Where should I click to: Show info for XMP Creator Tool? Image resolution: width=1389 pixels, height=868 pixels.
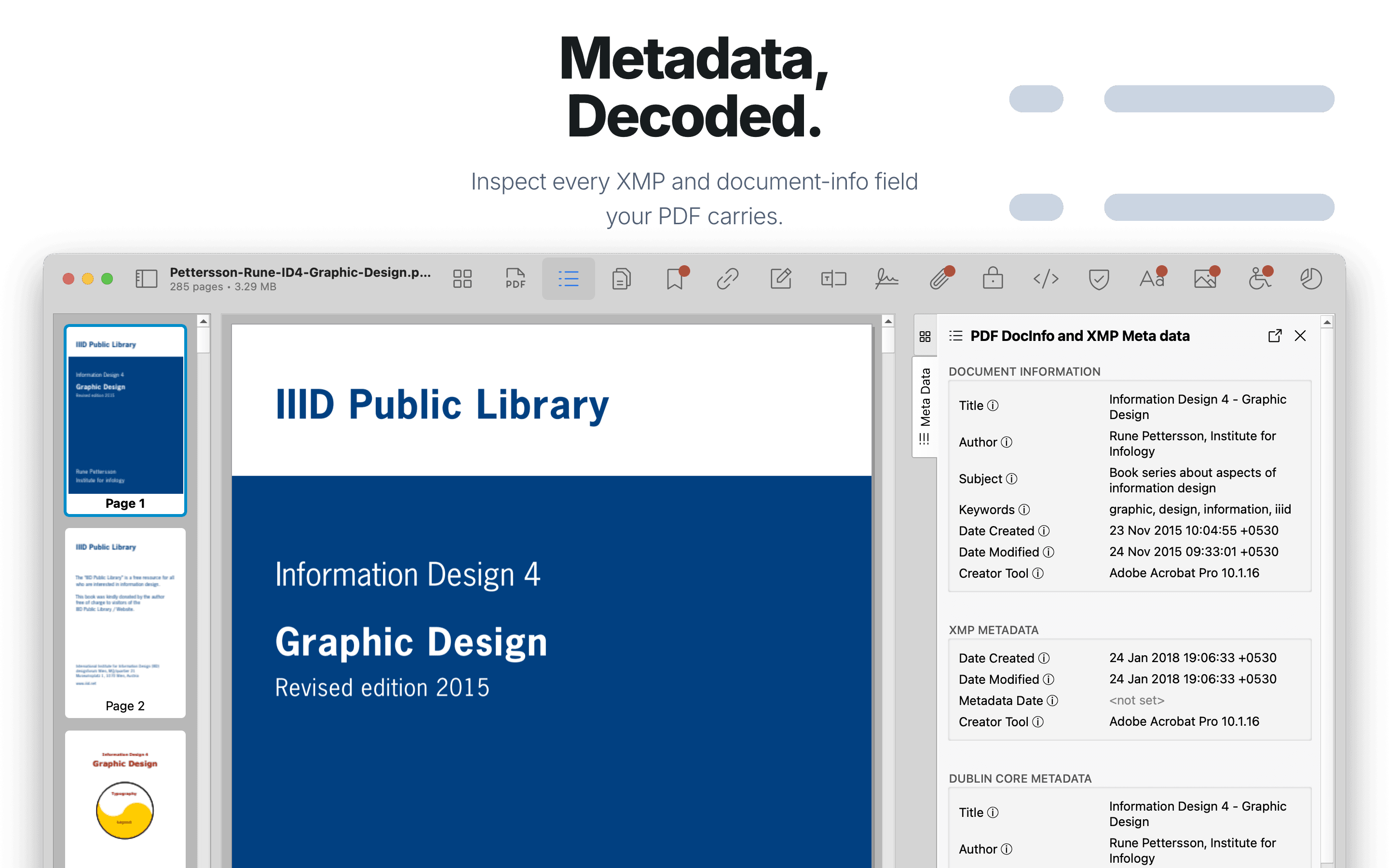point(1038,722)
